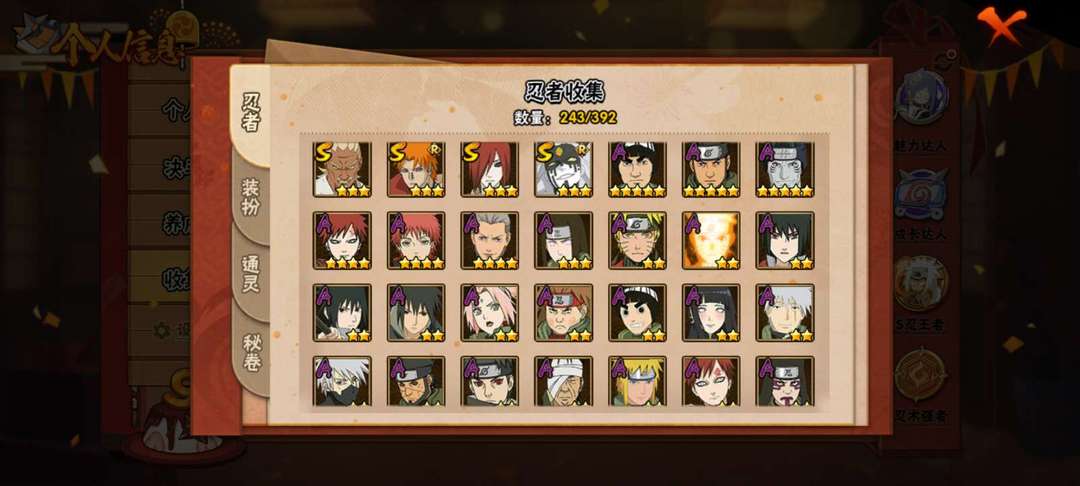The width and height of the screenshot is (1080, 486).
Task: Select the masked Kakashi portrait in the bottom row
Action: pyautogui.click(x=342, y=381)
